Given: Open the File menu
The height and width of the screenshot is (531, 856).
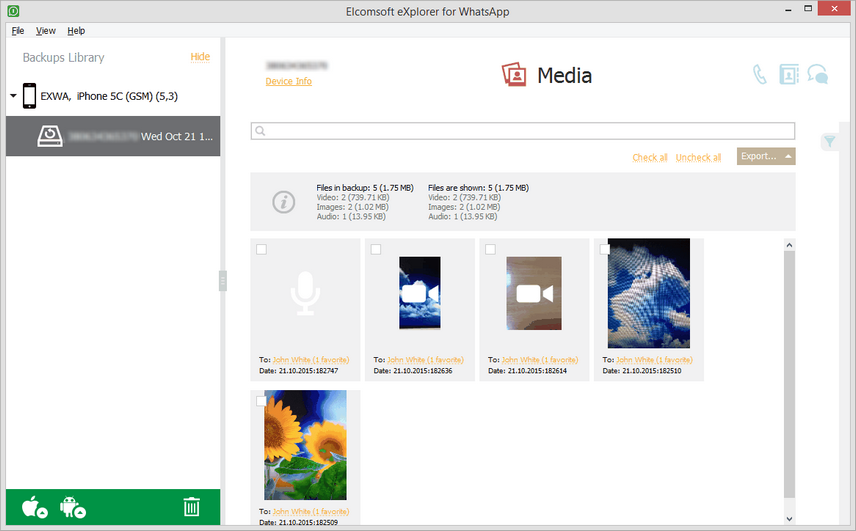Looking at the screenshot, I should pos(17,31).
